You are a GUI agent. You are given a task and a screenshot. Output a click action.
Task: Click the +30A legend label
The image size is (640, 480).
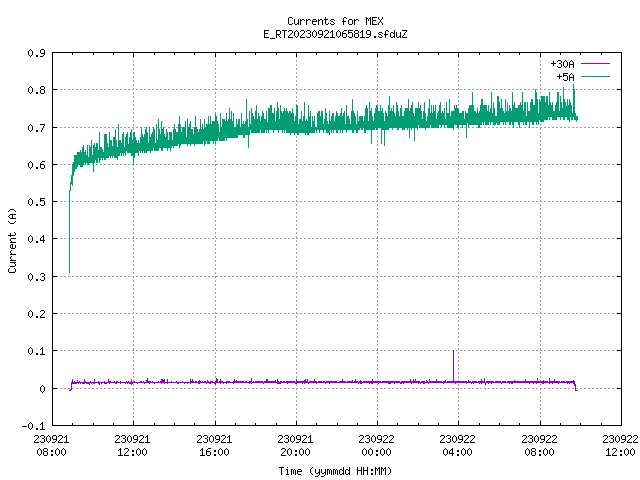tap(562, 64)
